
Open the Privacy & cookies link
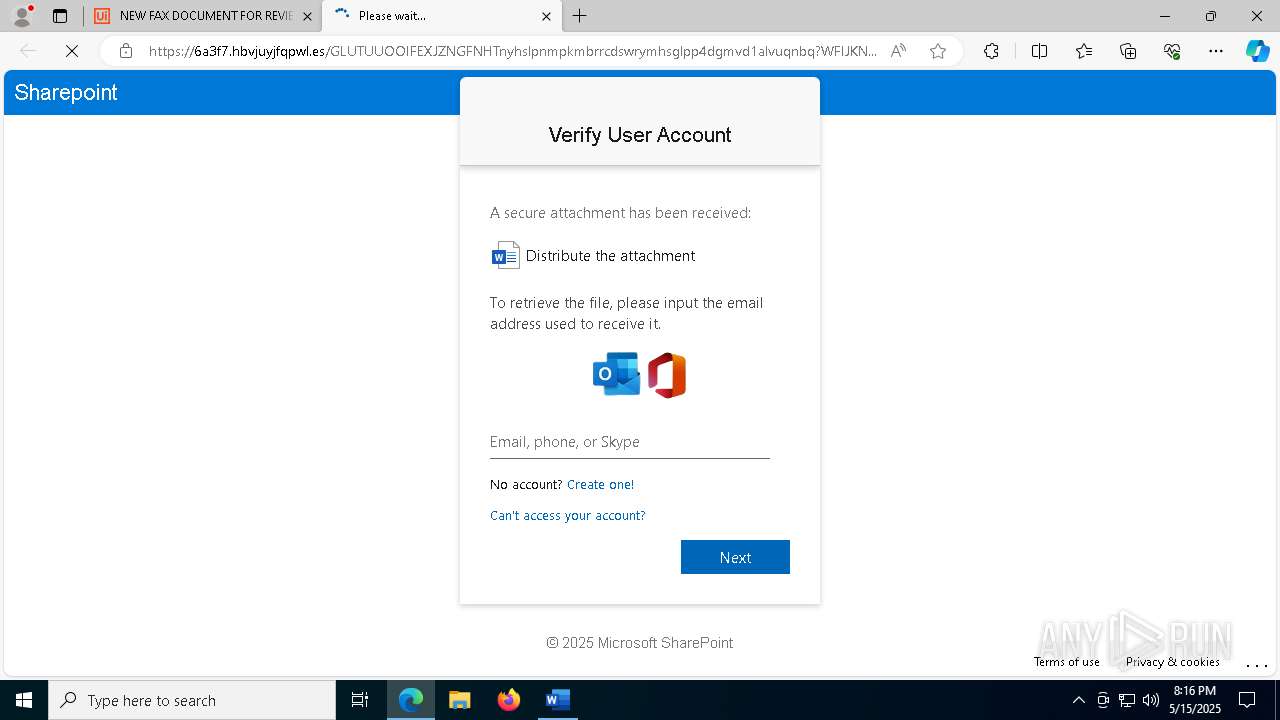pos(1172,662)
